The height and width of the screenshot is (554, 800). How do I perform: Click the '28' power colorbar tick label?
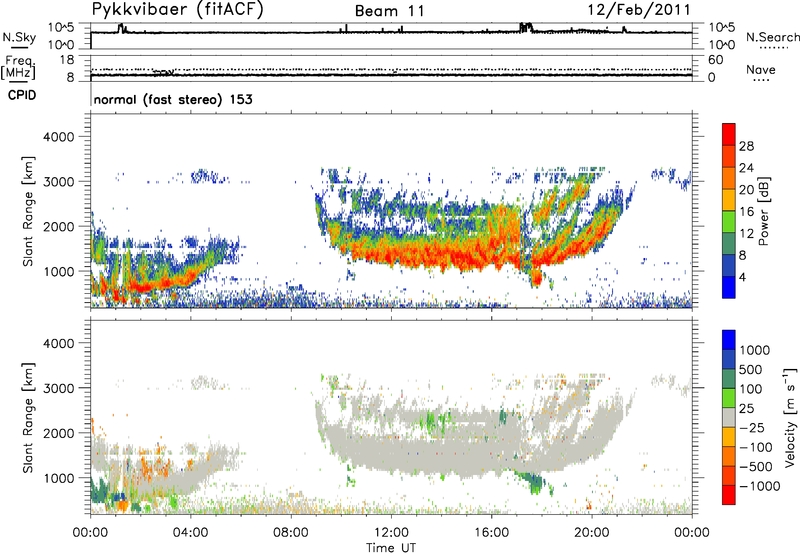click(x=746, y=146)
